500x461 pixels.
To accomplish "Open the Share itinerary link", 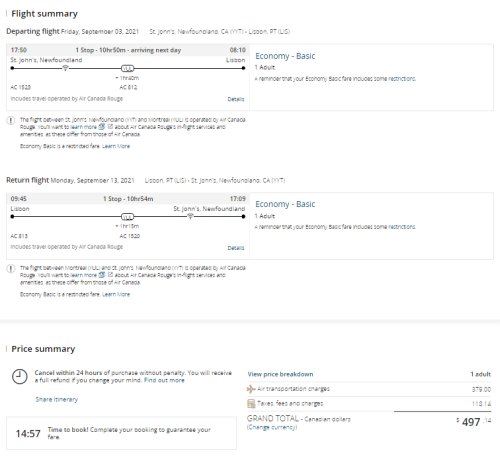I will [x=57, y=399].
